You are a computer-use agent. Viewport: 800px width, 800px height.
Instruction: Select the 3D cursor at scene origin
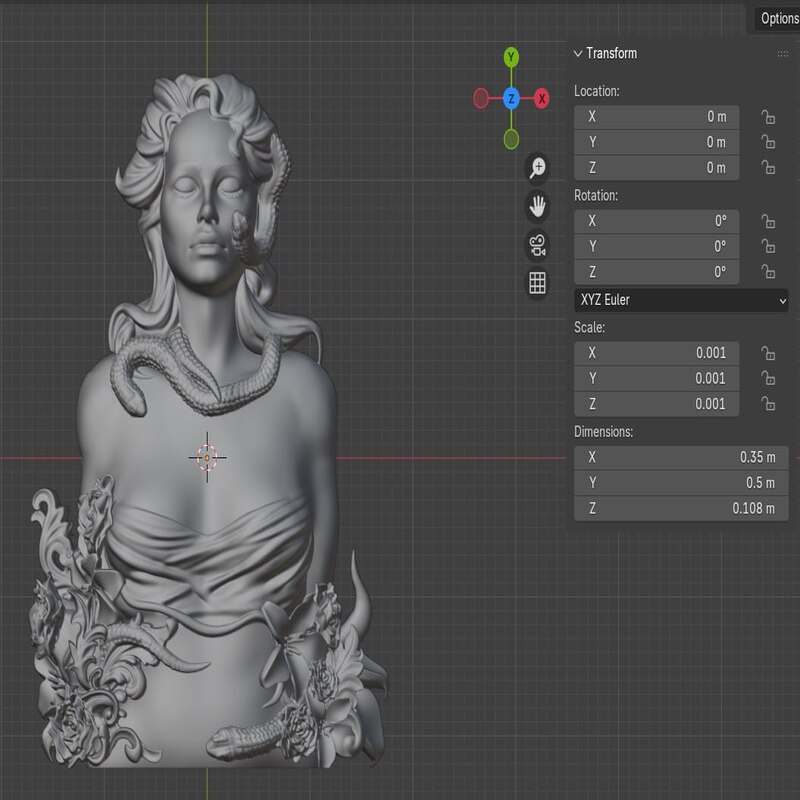(207, 458)
